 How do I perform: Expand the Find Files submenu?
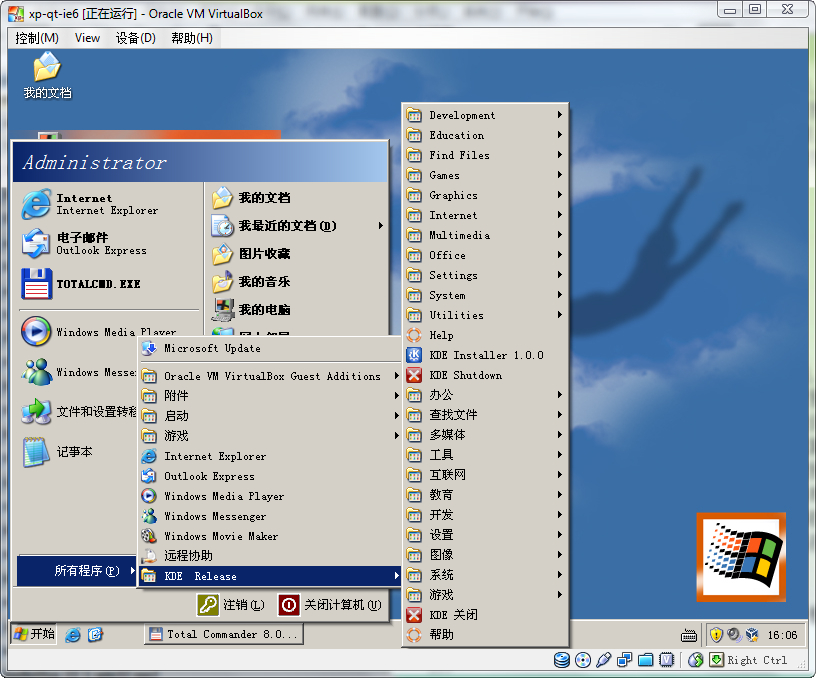485,155
